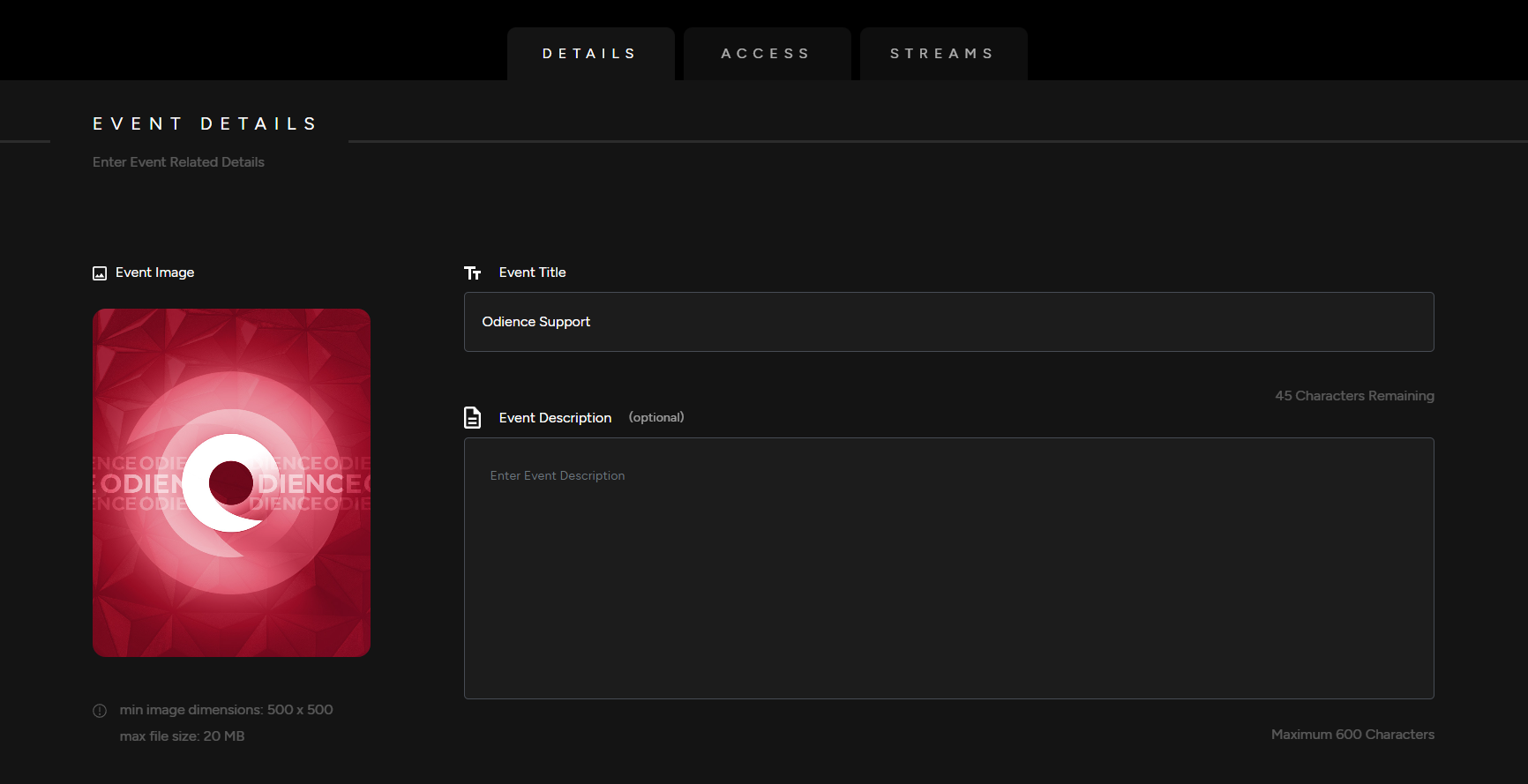Click the (optional) text next to Event Description
The height and width of the screenshot is (784, 1528).
click(655, 417)
